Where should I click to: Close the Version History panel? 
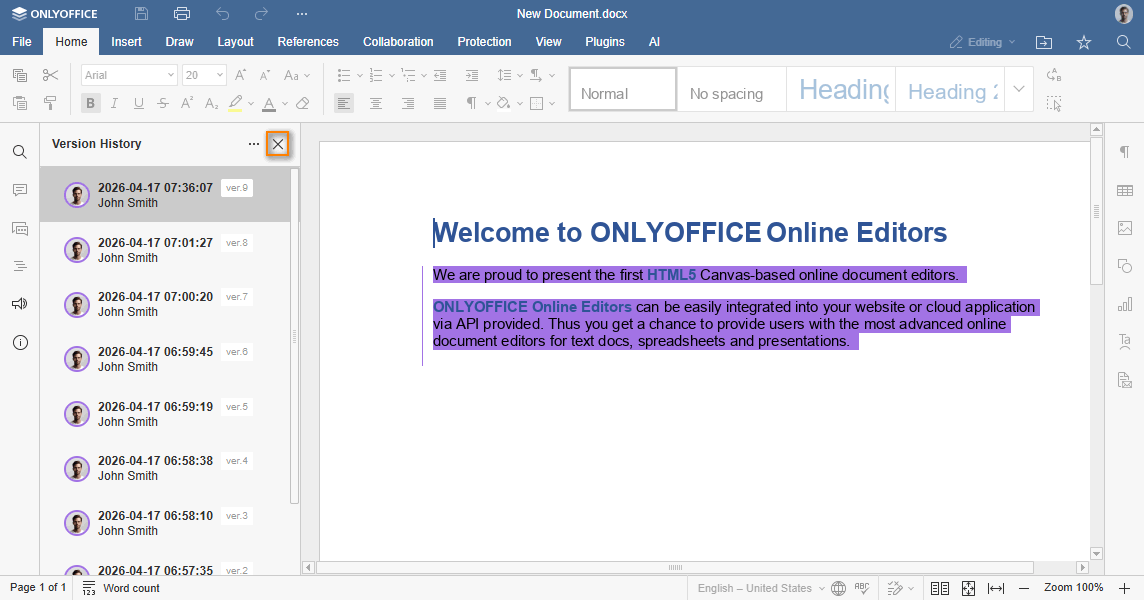(x=278, y=145)
